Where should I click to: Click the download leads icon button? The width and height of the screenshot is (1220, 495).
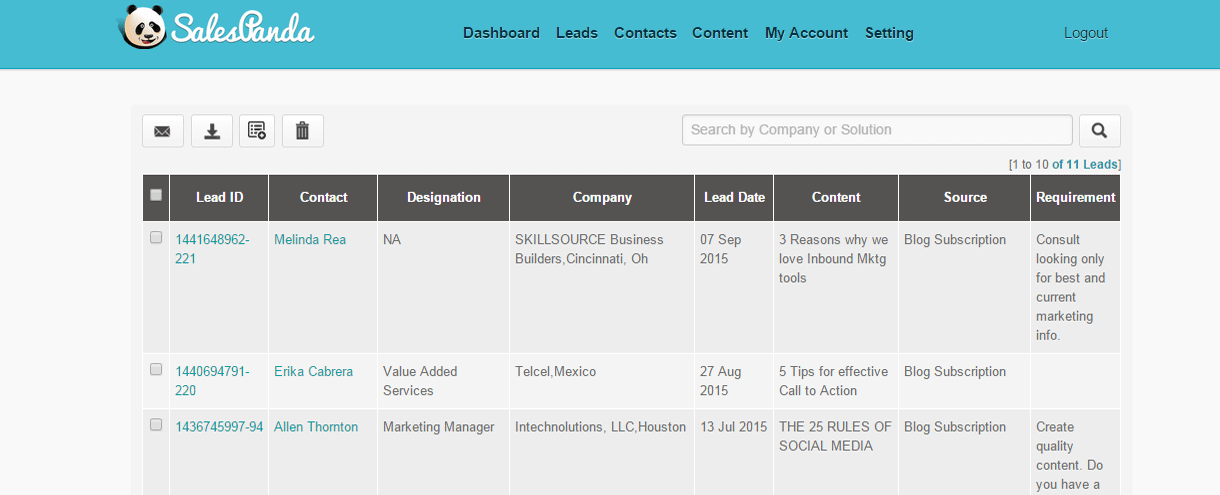point(212,131)
